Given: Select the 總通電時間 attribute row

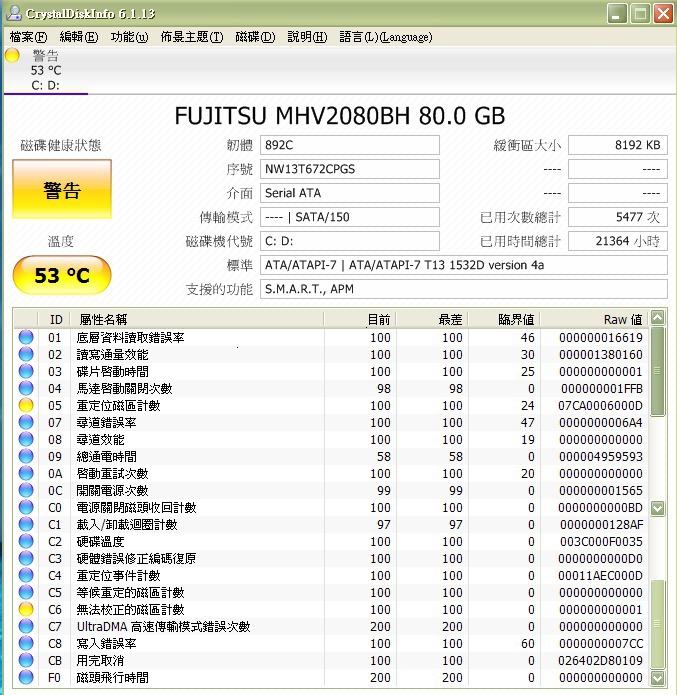Looking at the screenshot, I should coord(331,456).
